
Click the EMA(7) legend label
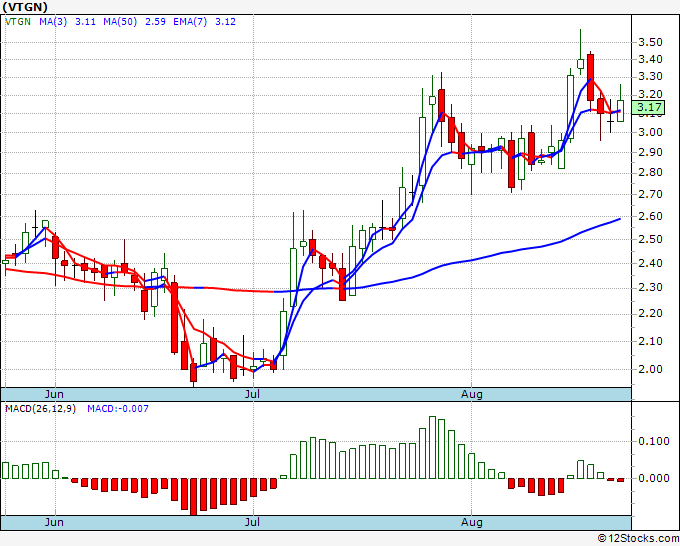click(190, 22)
